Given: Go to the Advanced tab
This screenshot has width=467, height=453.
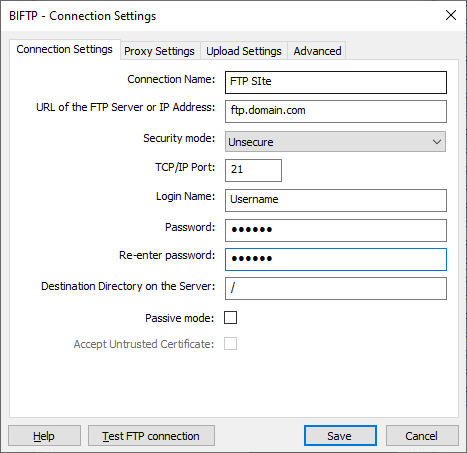Looking at the screenshot, I should (x=317, y=51).
